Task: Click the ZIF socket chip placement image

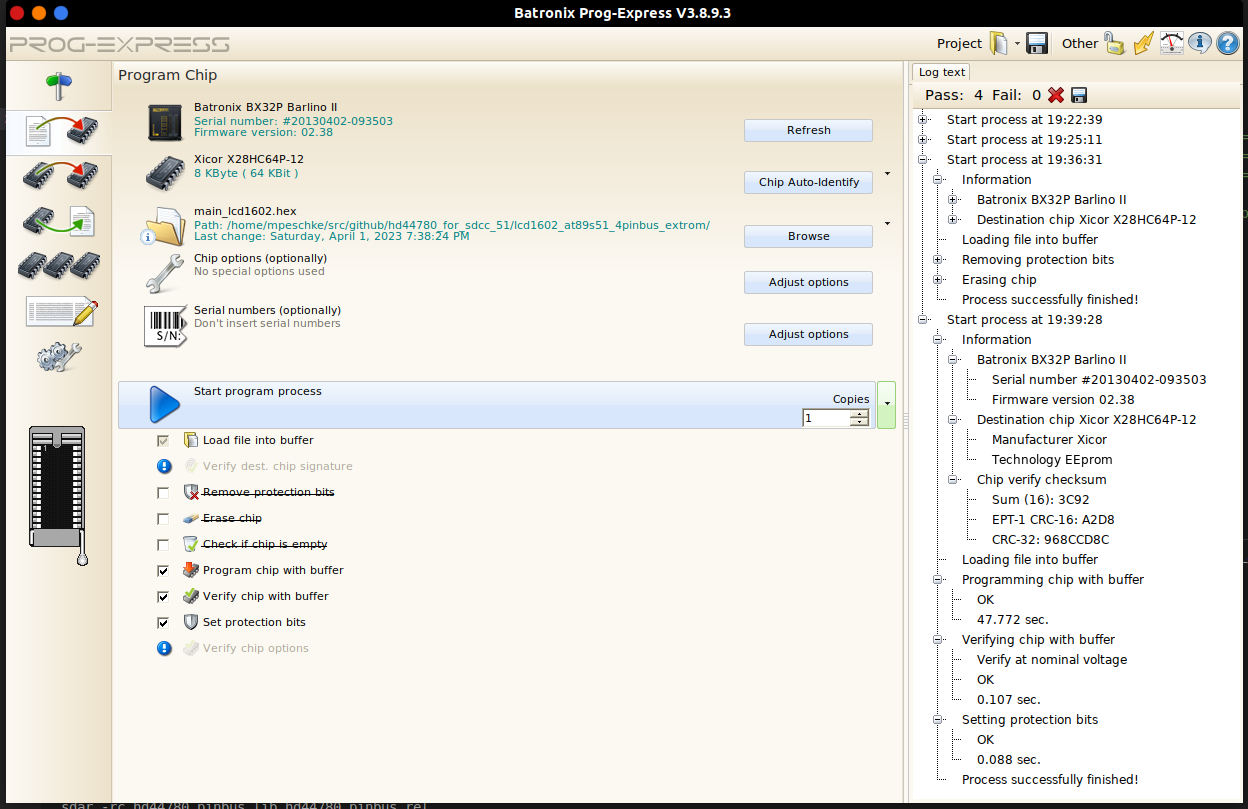Action: pos(59,495)
